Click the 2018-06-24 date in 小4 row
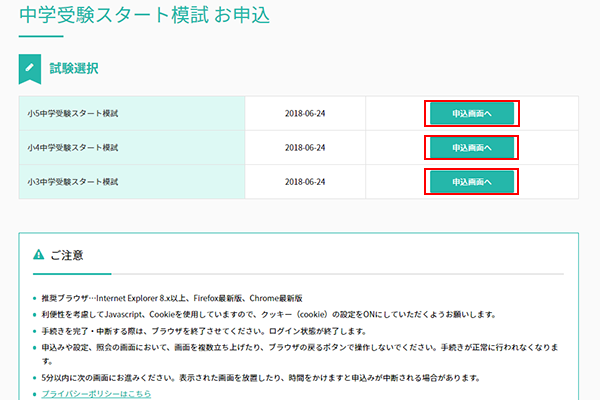Image resolution: width=600 pixels, height=400 pixels. coord(305,148)
